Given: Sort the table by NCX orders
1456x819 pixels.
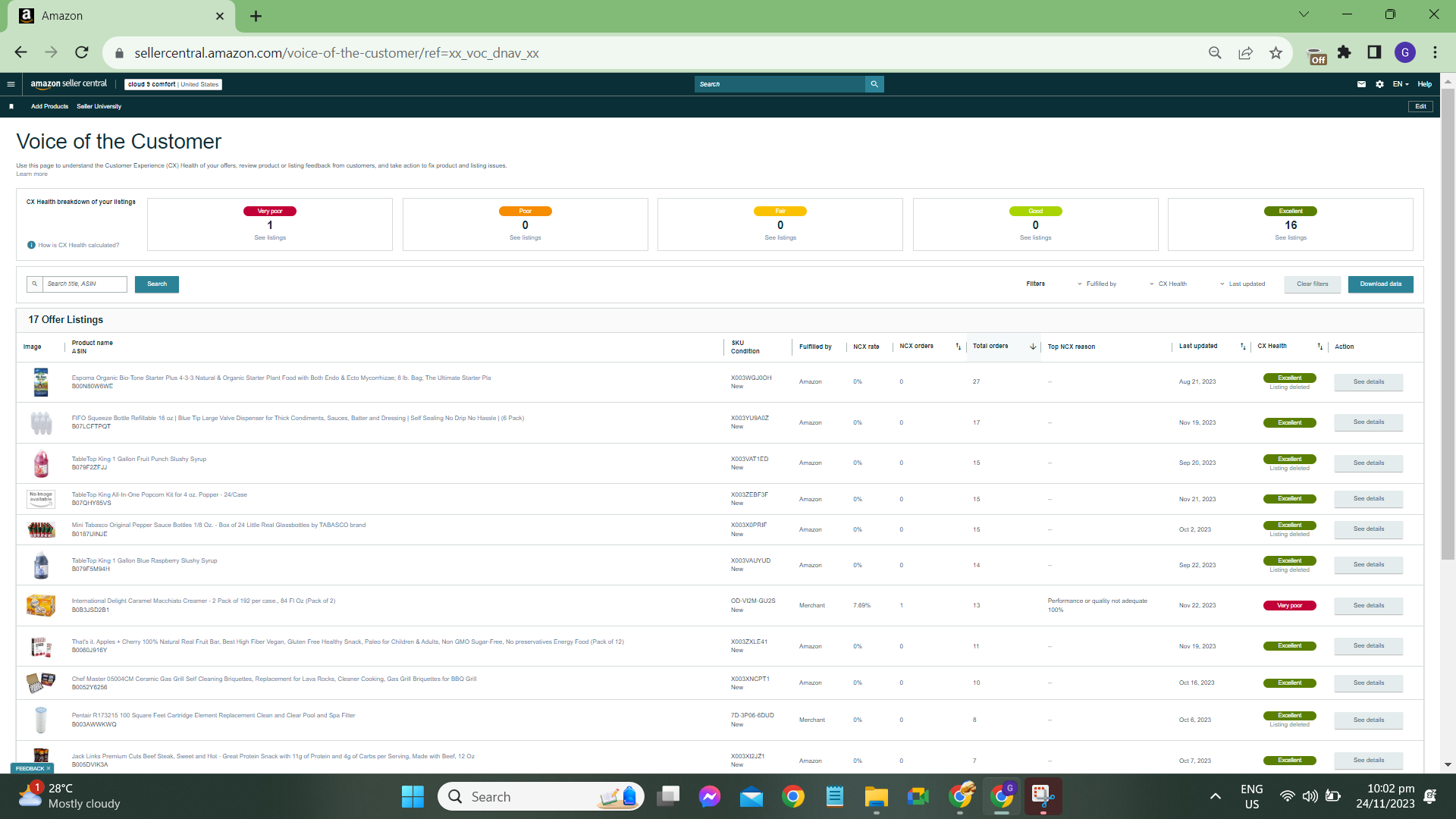Looking at the screenshot, I should (958, 347).
